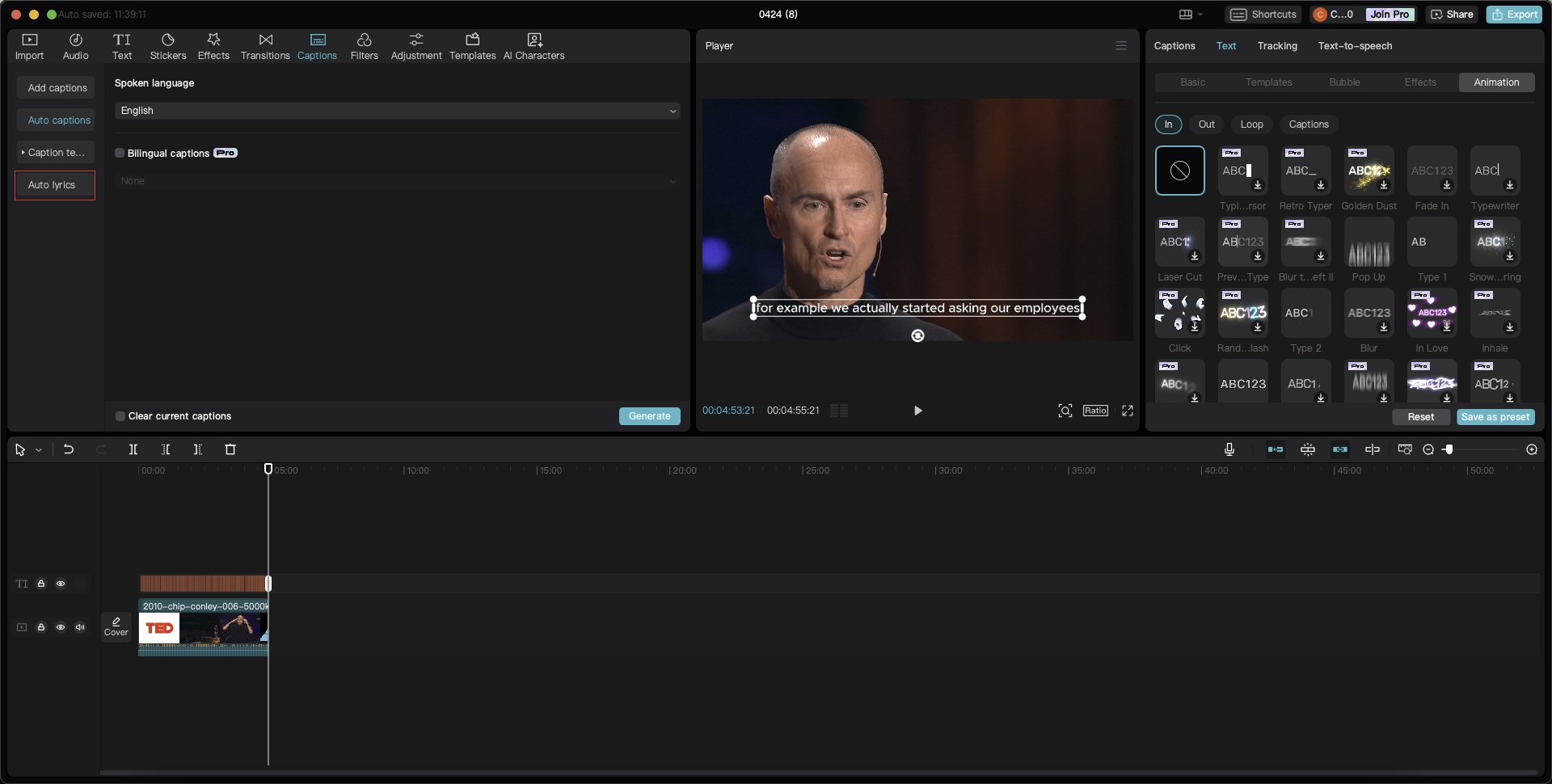Toggle auto snapping in timeline toolbar

tap(1308, 449)
